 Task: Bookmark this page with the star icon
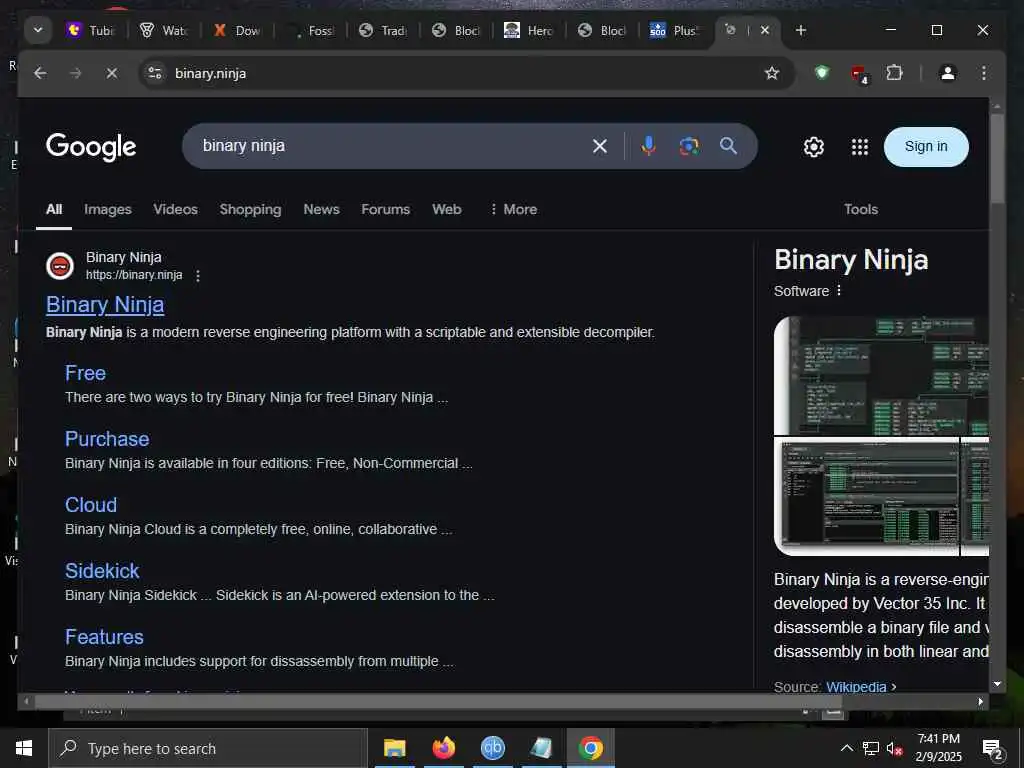772,73
